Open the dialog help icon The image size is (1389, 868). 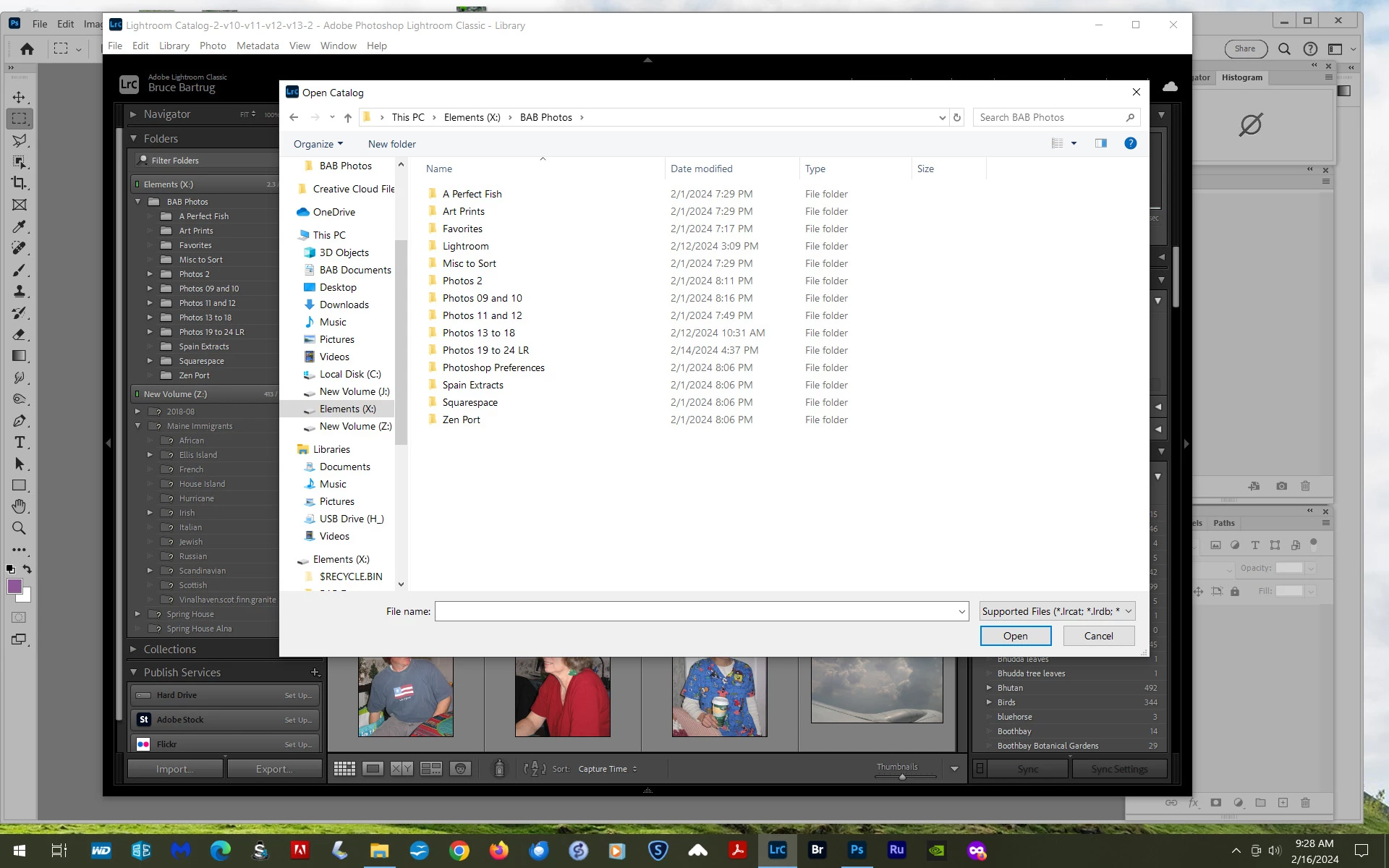coord(1130,143)
